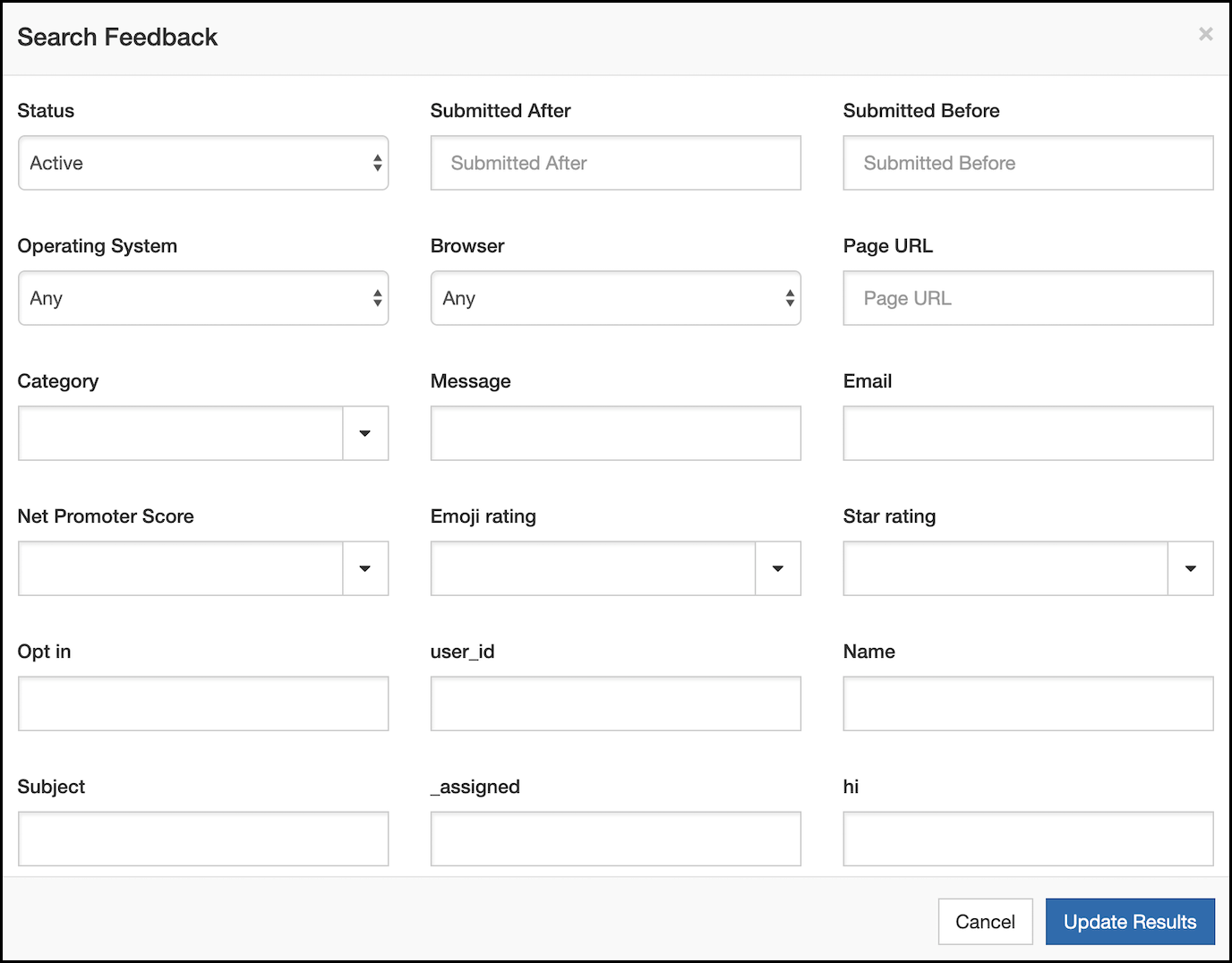Select the field labeled hi
1232x963 pixels.
(x=1027, y=839)
